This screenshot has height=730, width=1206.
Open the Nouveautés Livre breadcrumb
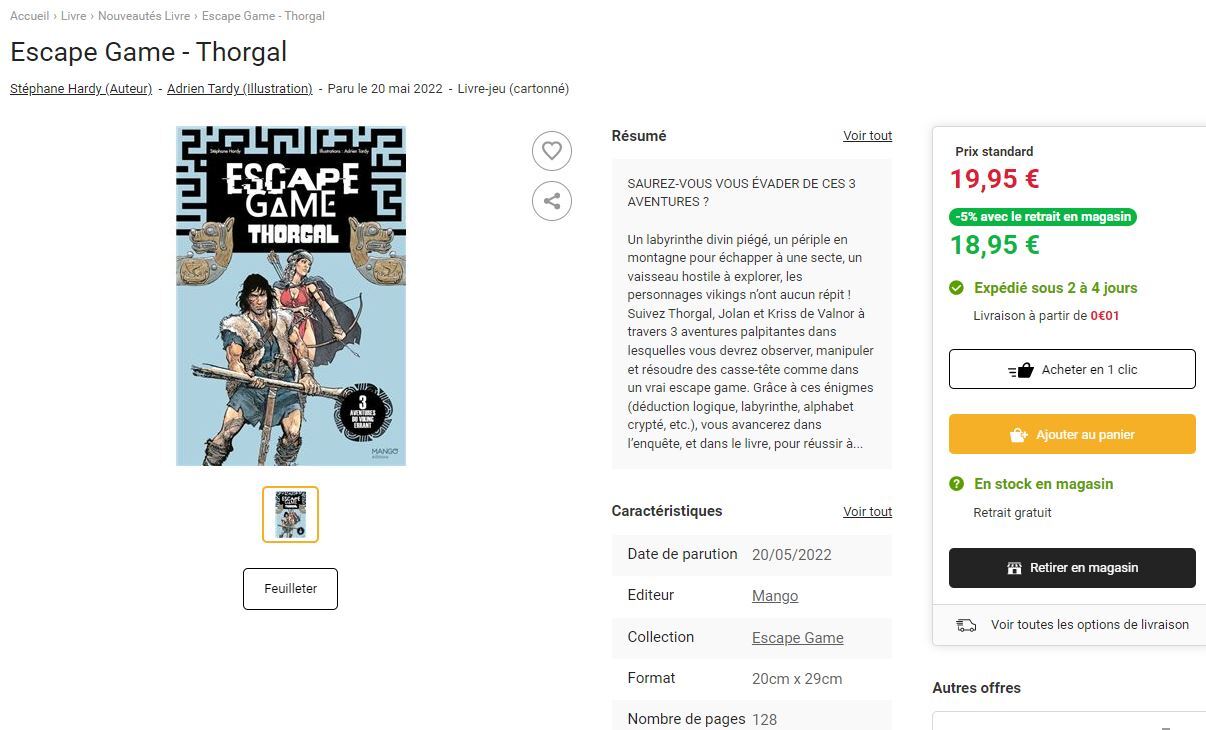click(144, 16)
